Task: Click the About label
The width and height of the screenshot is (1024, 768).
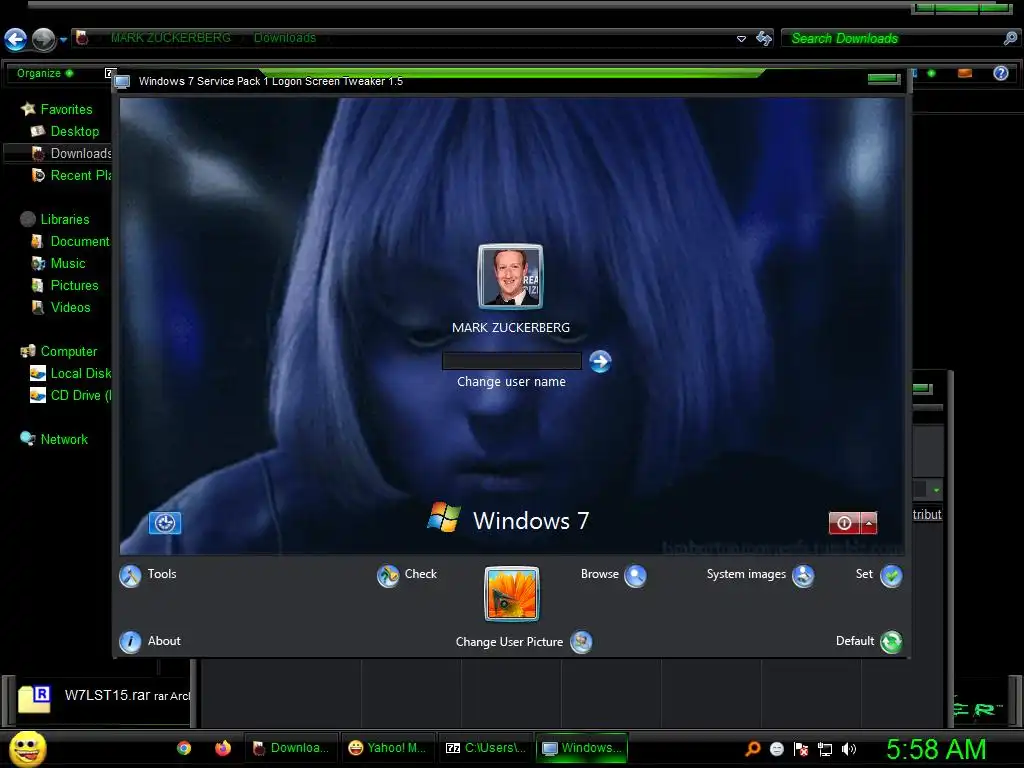Action: point(164,641)
